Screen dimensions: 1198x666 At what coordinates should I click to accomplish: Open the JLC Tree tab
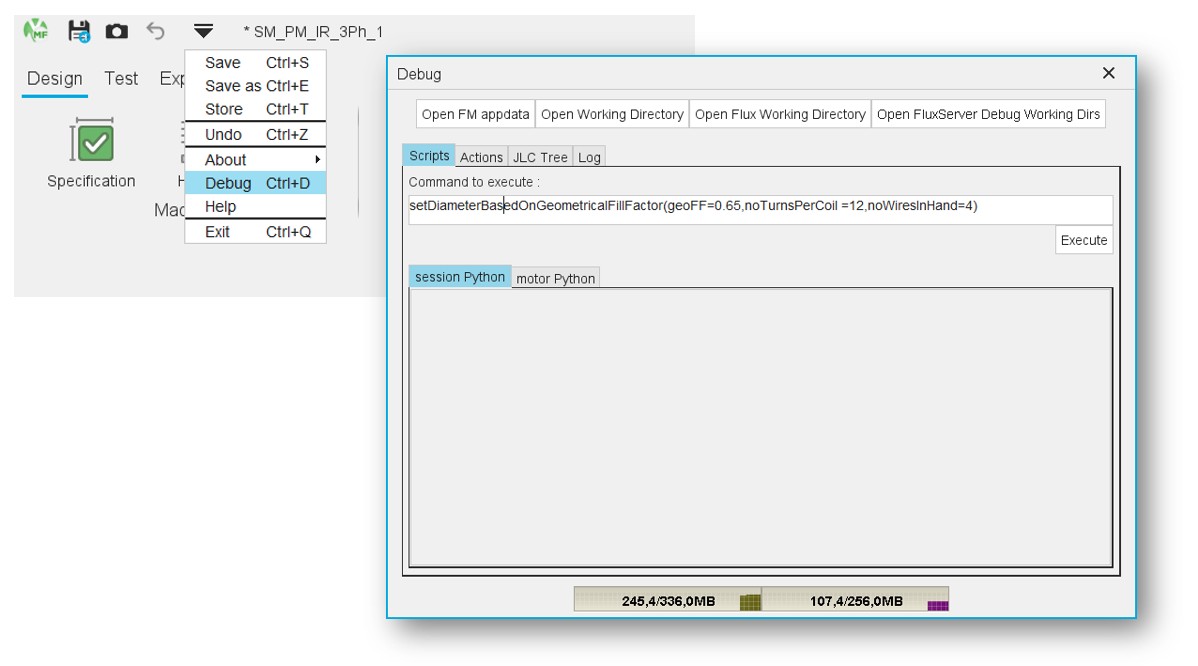(x=540, y=157)
